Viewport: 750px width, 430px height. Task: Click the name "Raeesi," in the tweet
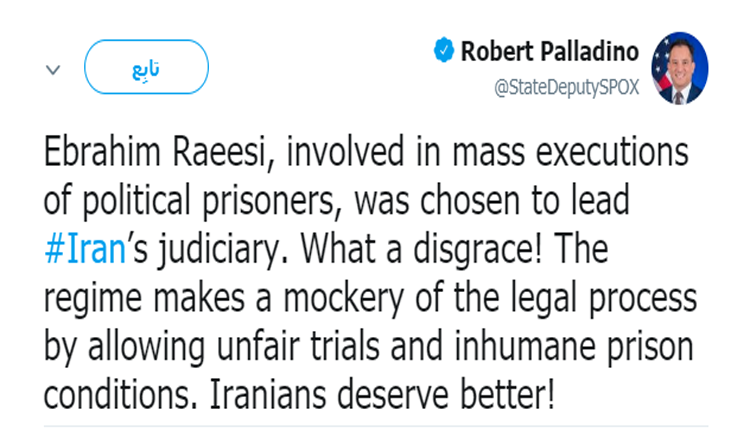point(224,153)
